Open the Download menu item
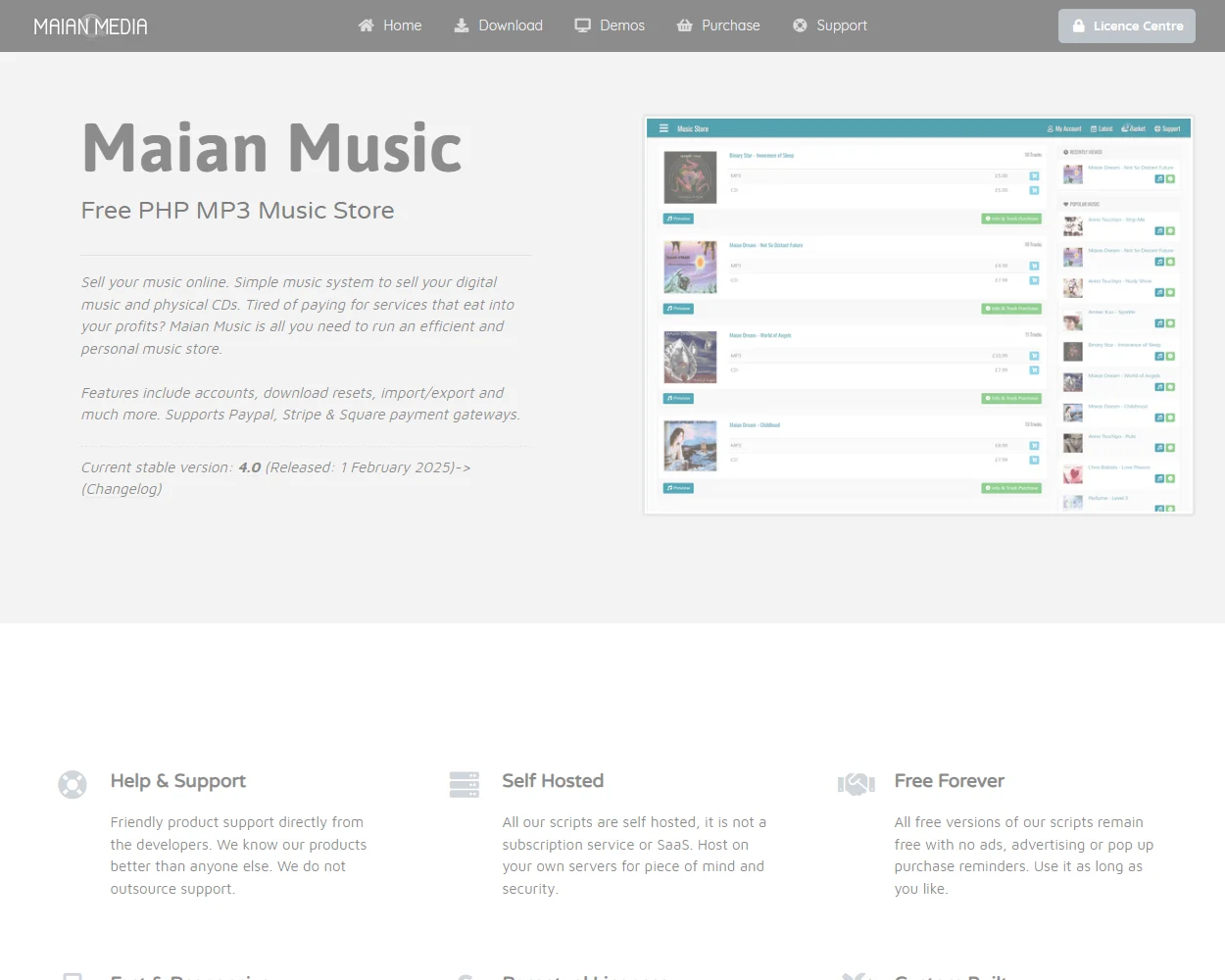Viewport: 1225px width, 980px height. [498, 25]
